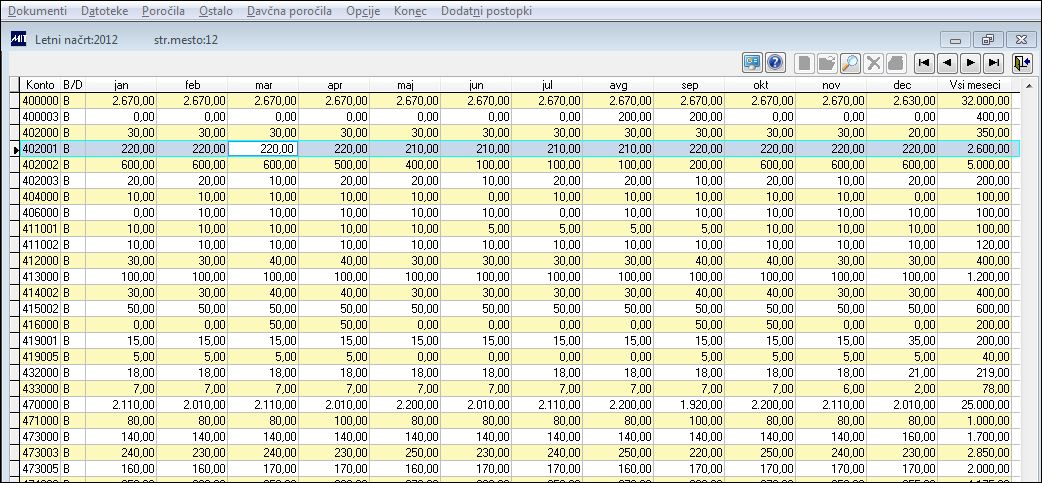Click the MIT application logo icon
The height and width of the screenshot is (483, 1042).
click(19, 39)
